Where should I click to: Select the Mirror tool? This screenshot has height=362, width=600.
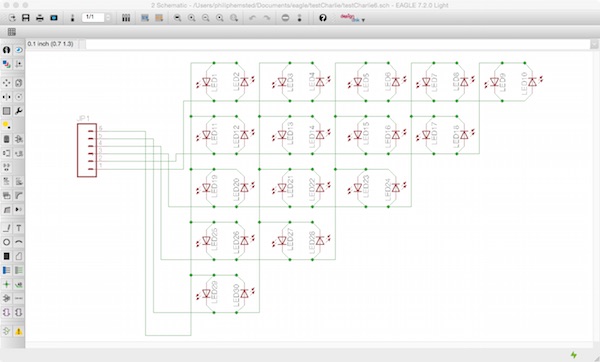[x=7, y=97]
